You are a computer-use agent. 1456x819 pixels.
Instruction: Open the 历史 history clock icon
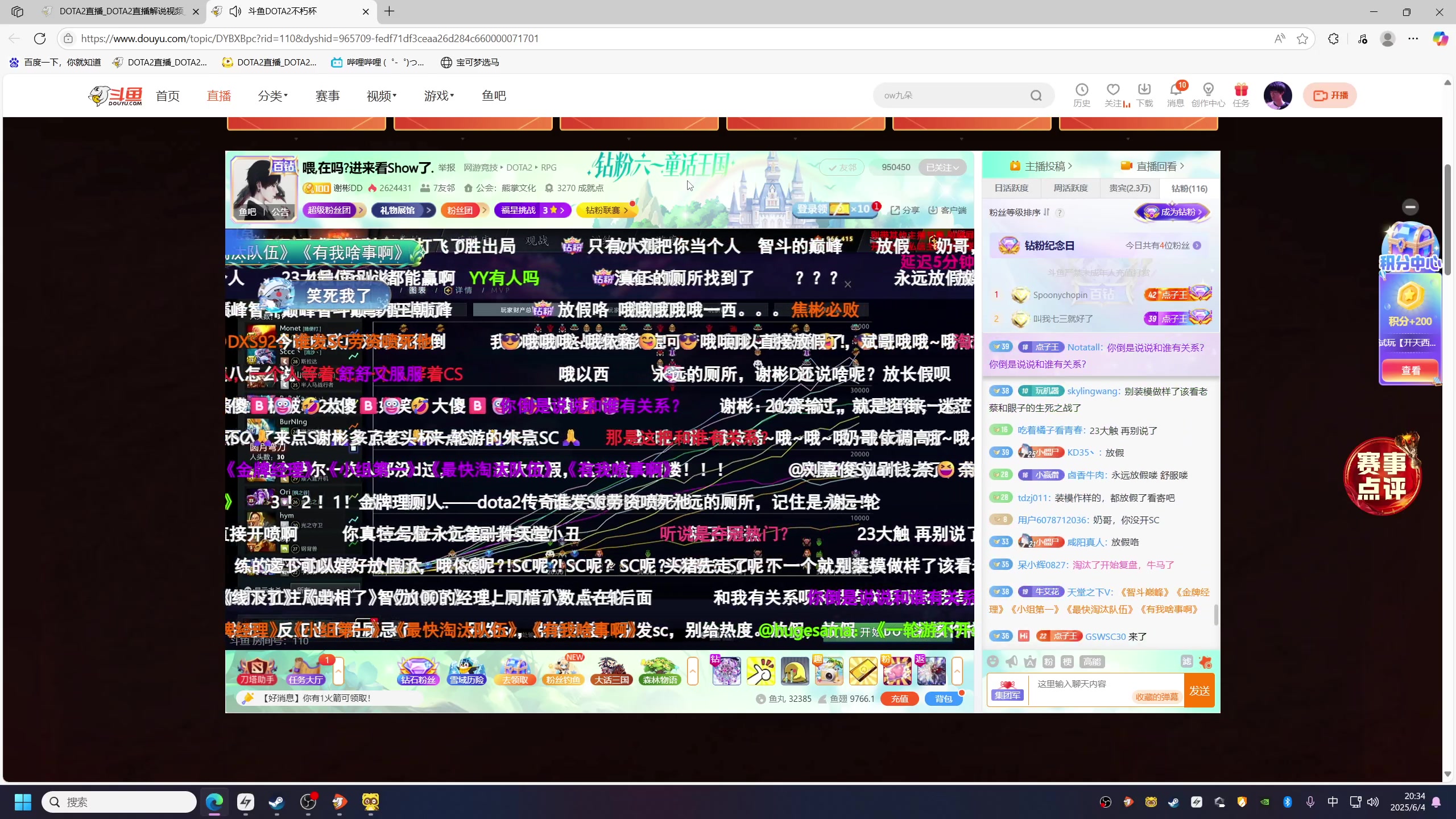click(1081, 90)
